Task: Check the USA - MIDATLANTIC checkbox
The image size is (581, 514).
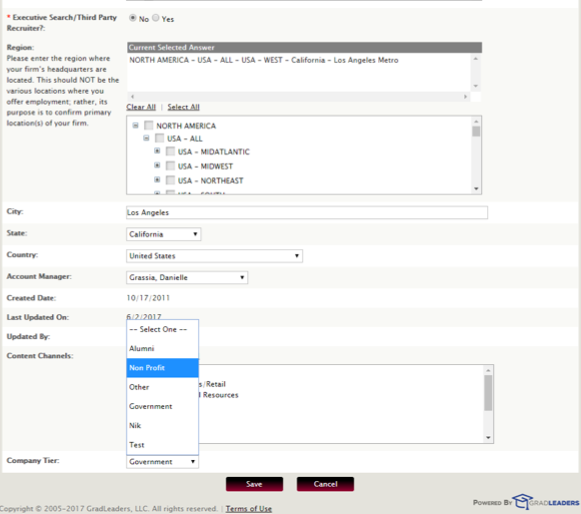Action: click(170, 151)
